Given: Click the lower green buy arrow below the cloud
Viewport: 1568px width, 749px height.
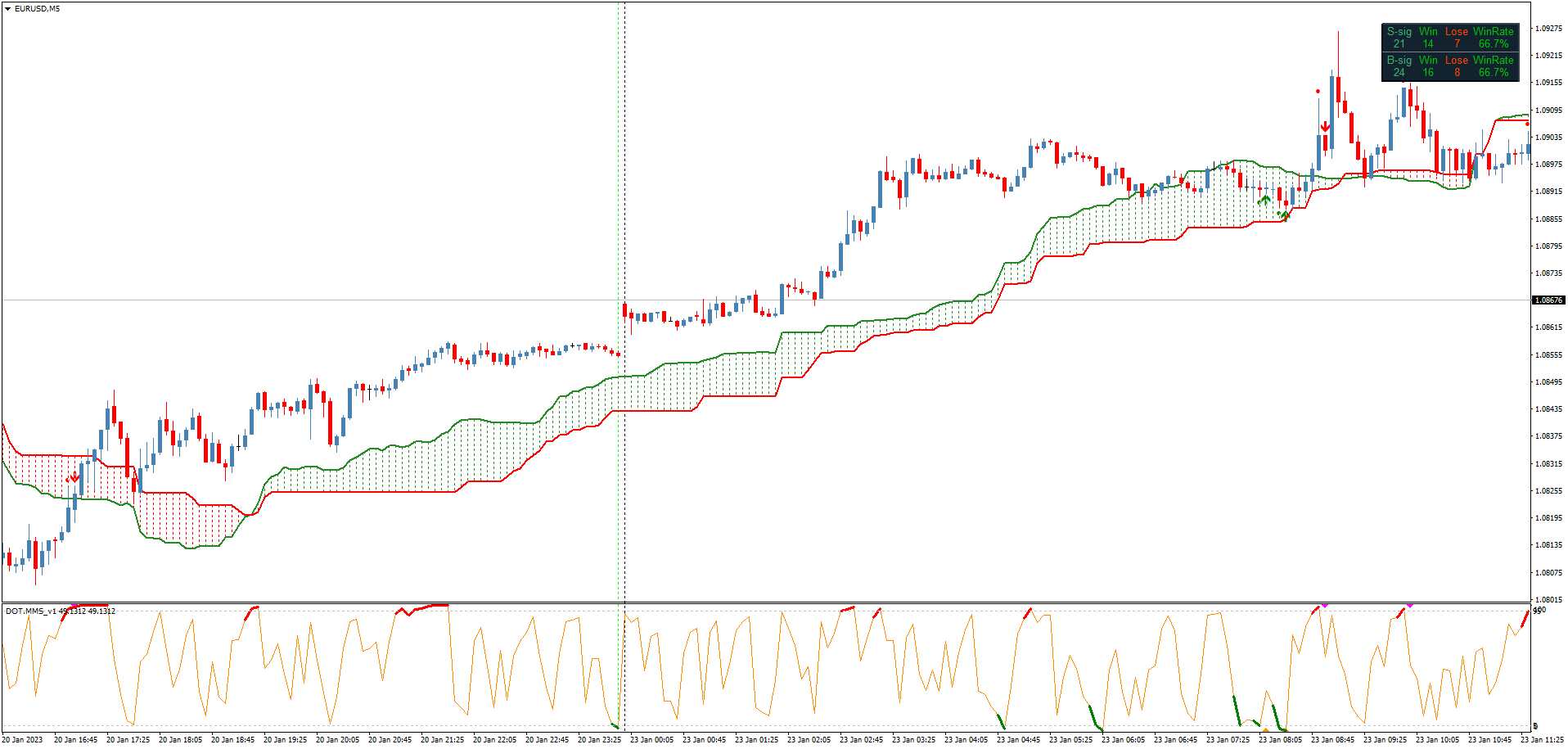Looking at the screenshot, I should [x=1286, y=216].
